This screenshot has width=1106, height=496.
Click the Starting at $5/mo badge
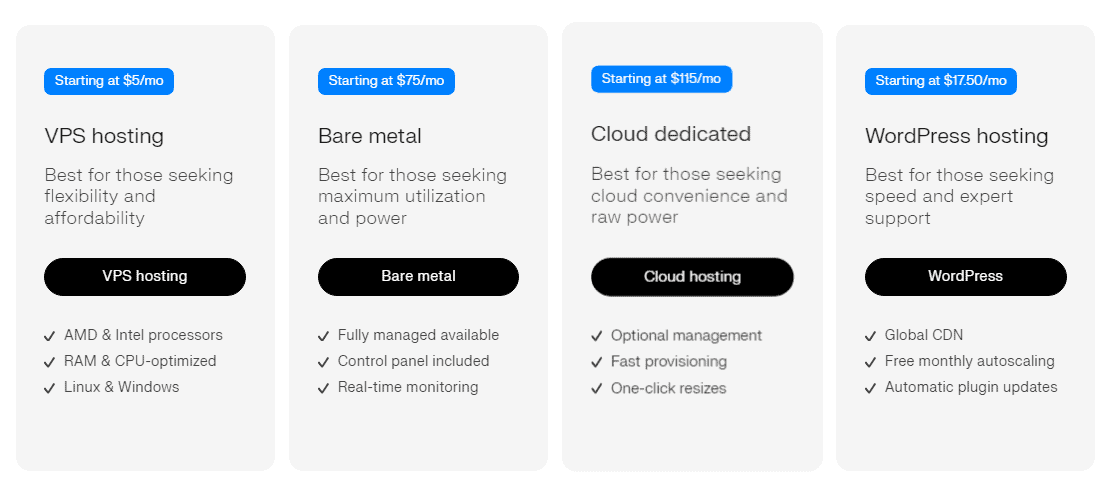click(x=109, y=82)
